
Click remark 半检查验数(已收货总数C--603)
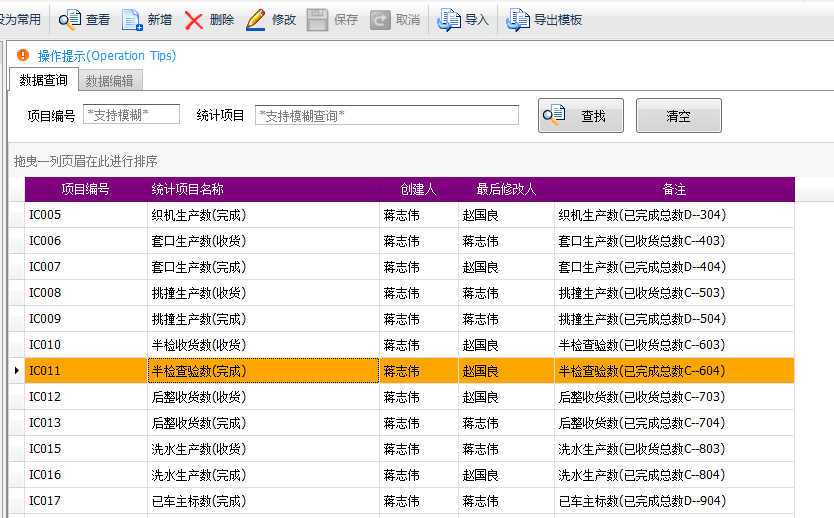pos(674,345)
